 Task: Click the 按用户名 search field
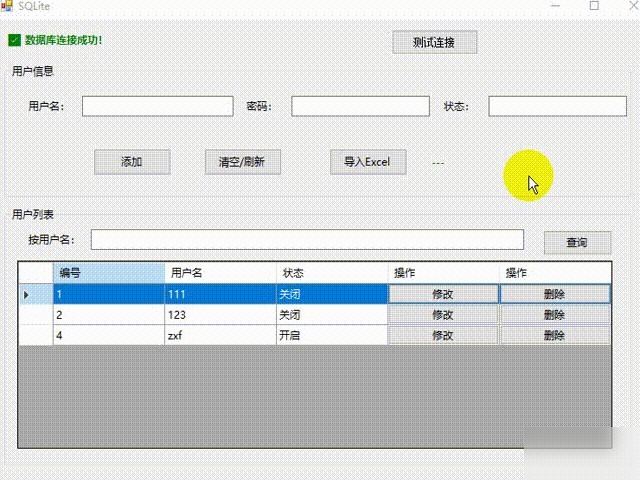pos(307,239)
